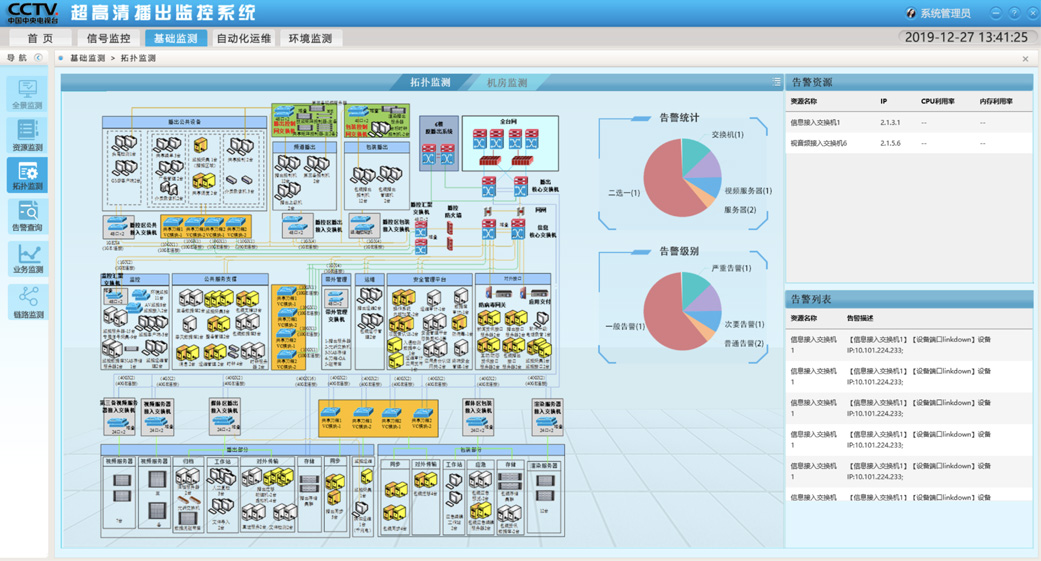Click the 基础监测 breadcrumb link
Viewport: 1041px width, 561px height.
pos(87,58)
